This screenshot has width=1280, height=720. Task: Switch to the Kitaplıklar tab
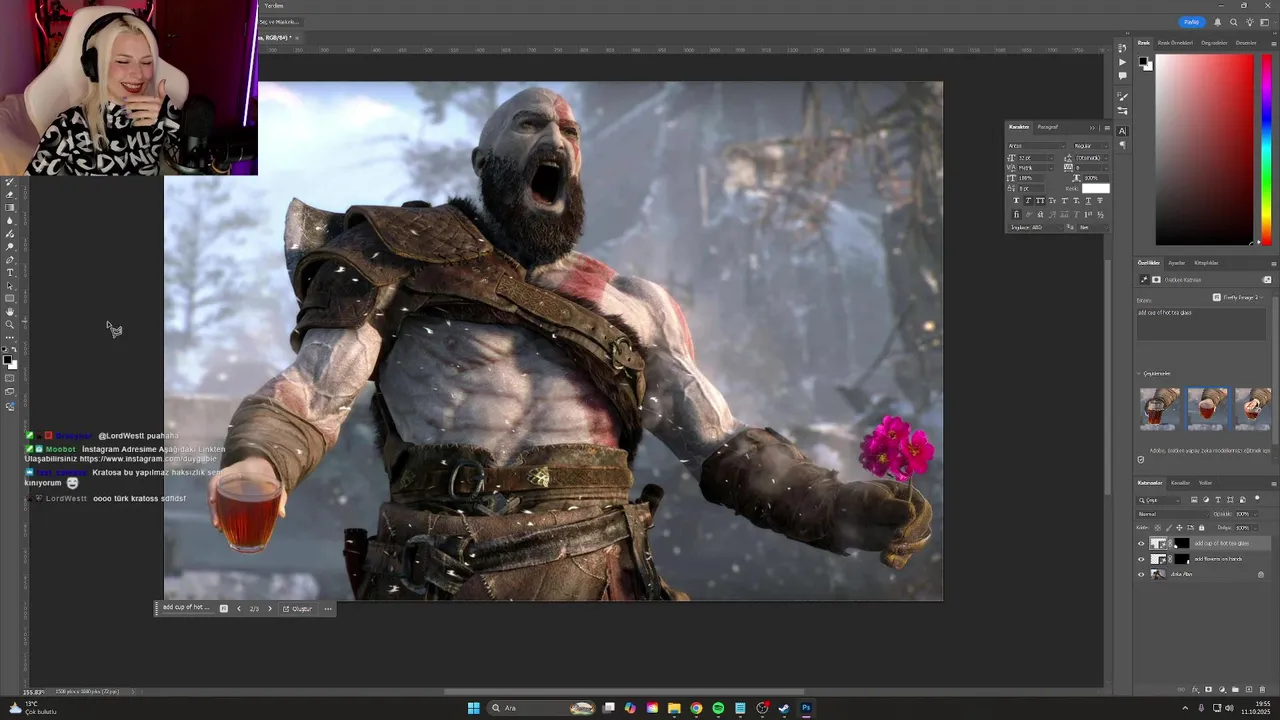point(1206,263)
